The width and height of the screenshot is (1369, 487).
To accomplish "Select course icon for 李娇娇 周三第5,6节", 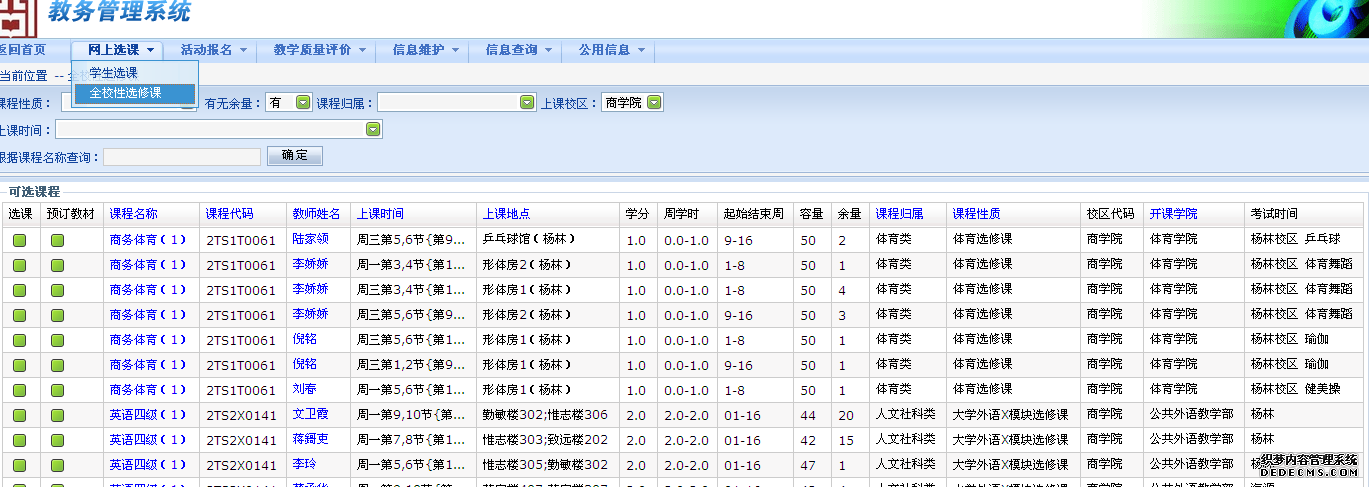I will 19,315.
